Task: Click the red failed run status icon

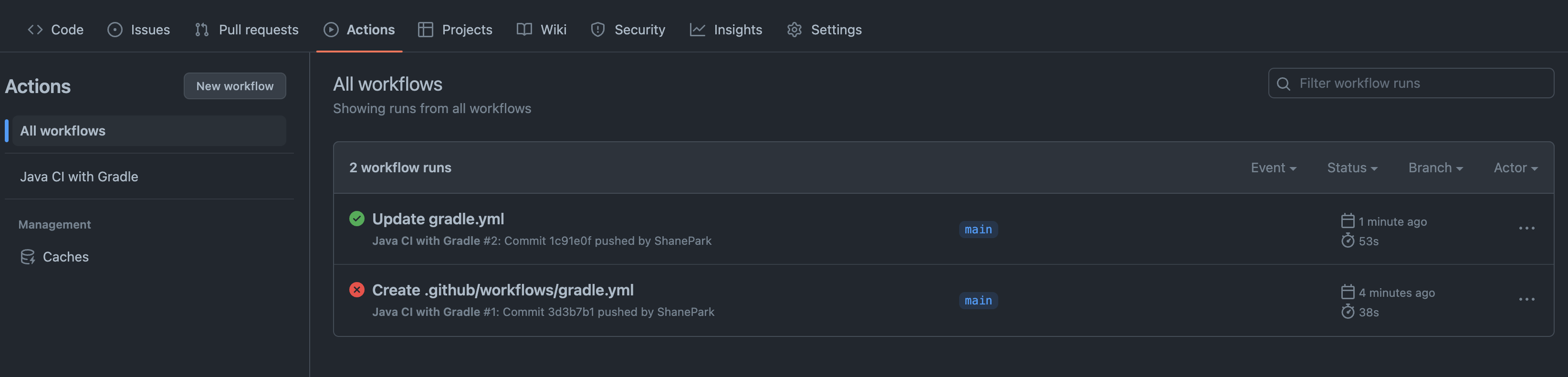Action: (x=357, y=290)
